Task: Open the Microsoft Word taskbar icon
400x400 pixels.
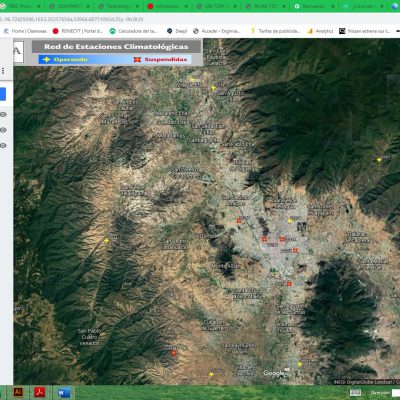Action: tap(63, 392)
